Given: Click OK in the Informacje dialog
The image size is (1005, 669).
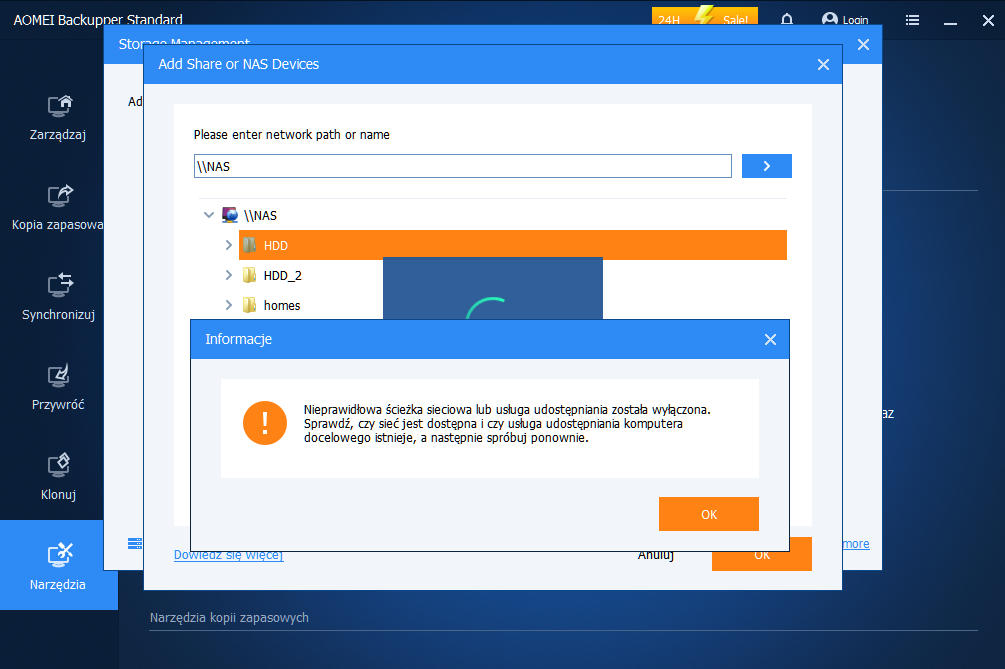Looking at the screenshot, I should tap(709, 514).
